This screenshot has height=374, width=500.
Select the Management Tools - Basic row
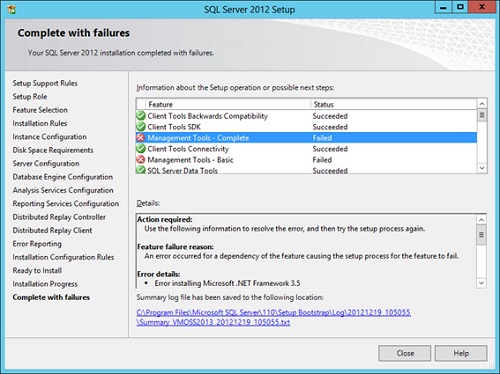tap(306, 160)
